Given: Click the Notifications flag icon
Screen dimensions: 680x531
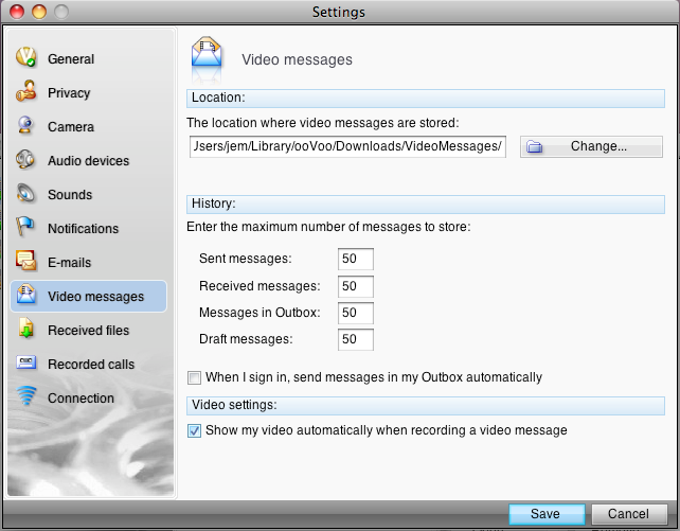Looking at the screenshot, I should 25,227.
